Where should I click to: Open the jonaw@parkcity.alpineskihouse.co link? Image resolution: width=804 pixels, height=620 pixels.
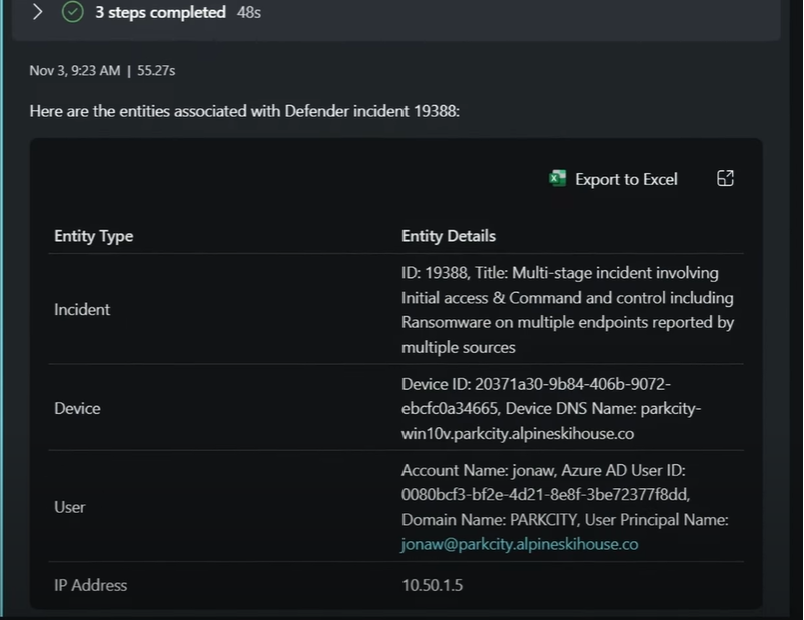(519, 544)
